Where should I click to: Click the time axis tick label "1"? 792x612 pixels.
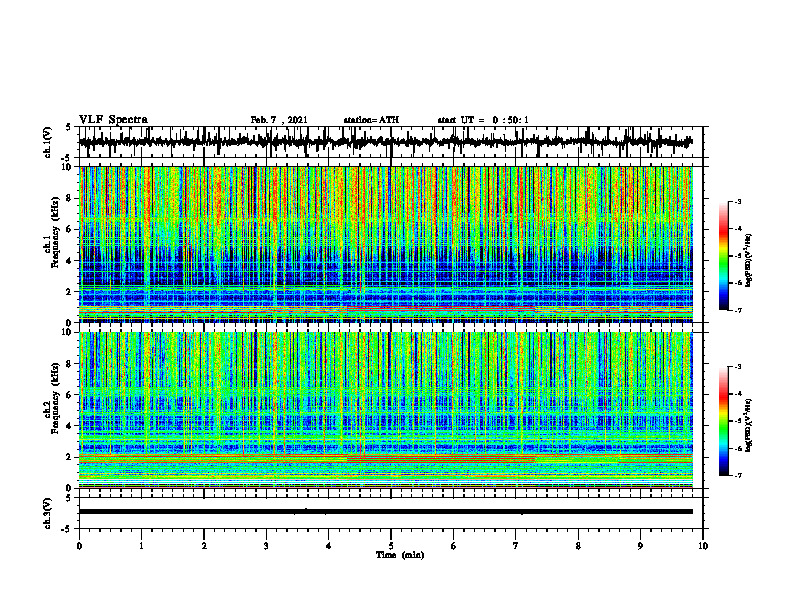[141, 546]
